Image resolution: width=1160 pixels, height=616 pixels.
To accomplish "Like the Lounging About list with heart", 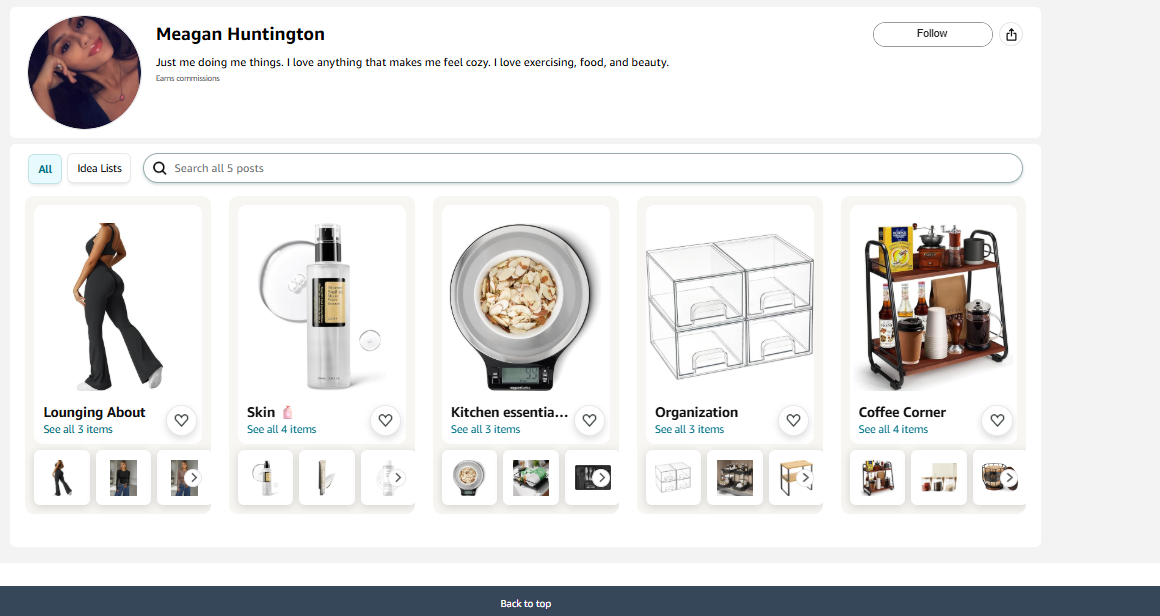I will point(181,421).
